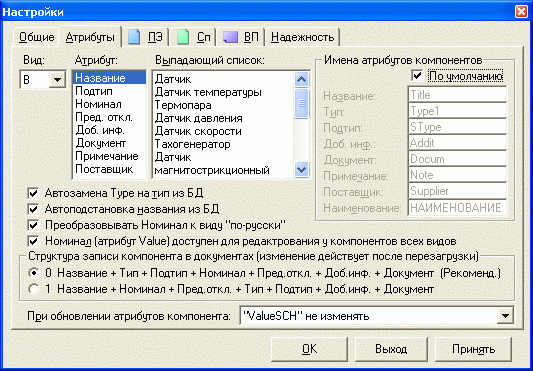This screenshot has width=533, height=371.
Task: Switch to the Общие tab
Action: pos(36,37)
